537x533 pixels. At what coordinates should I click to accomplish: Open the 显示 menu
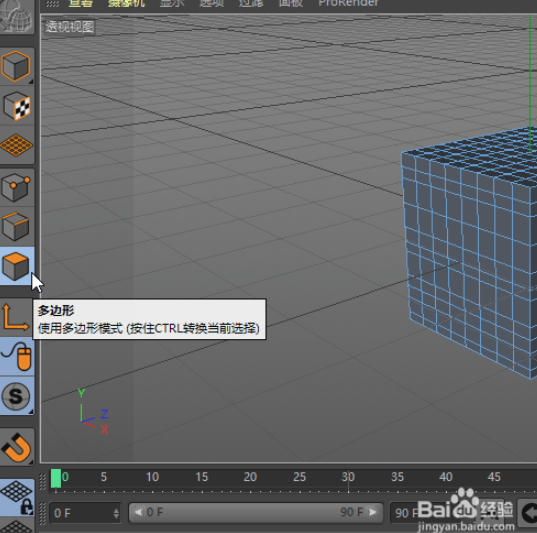pos(172,3)
